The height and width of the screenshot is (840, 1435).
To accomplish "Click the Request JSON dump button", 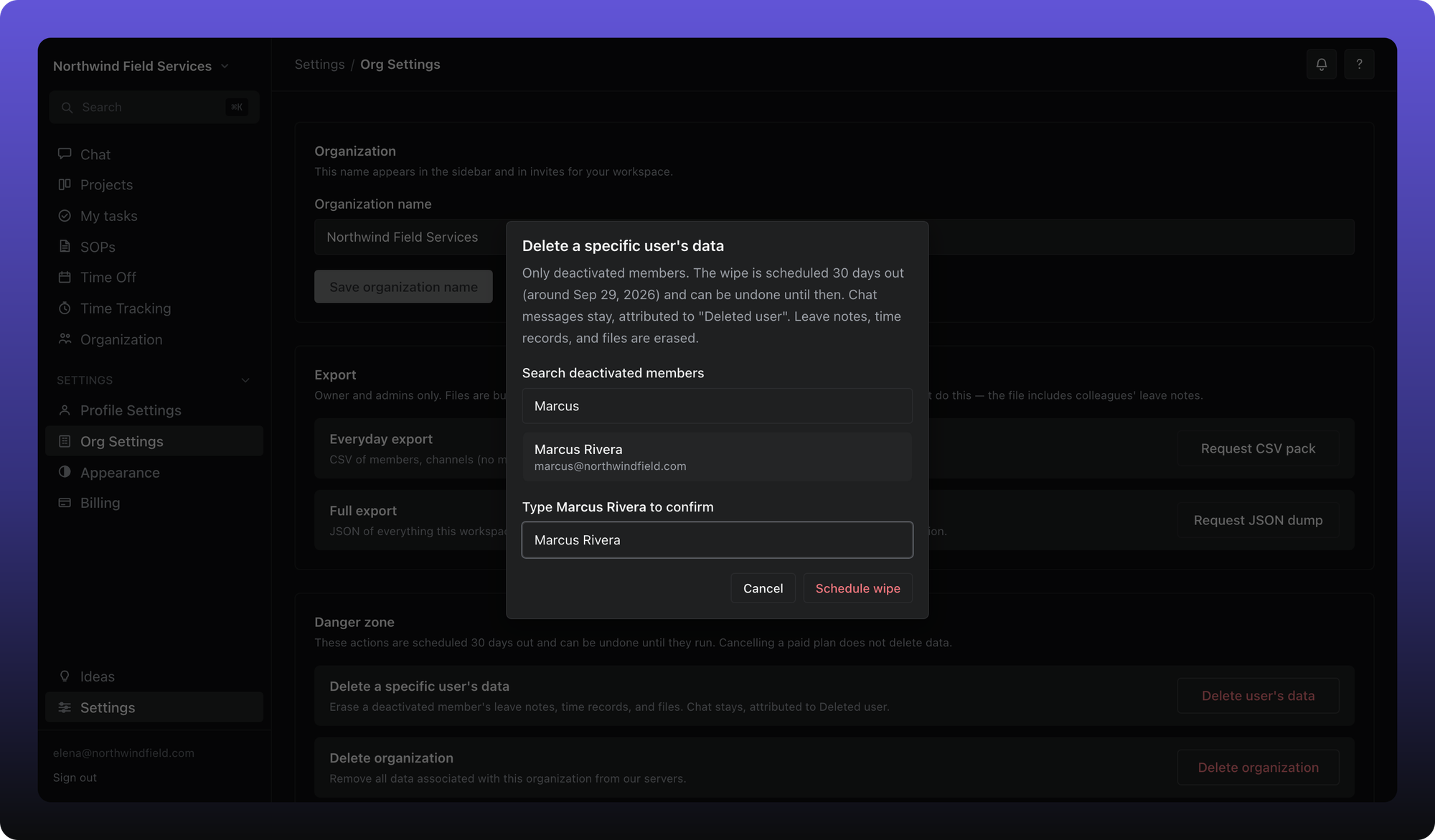I will [1258, 520].
